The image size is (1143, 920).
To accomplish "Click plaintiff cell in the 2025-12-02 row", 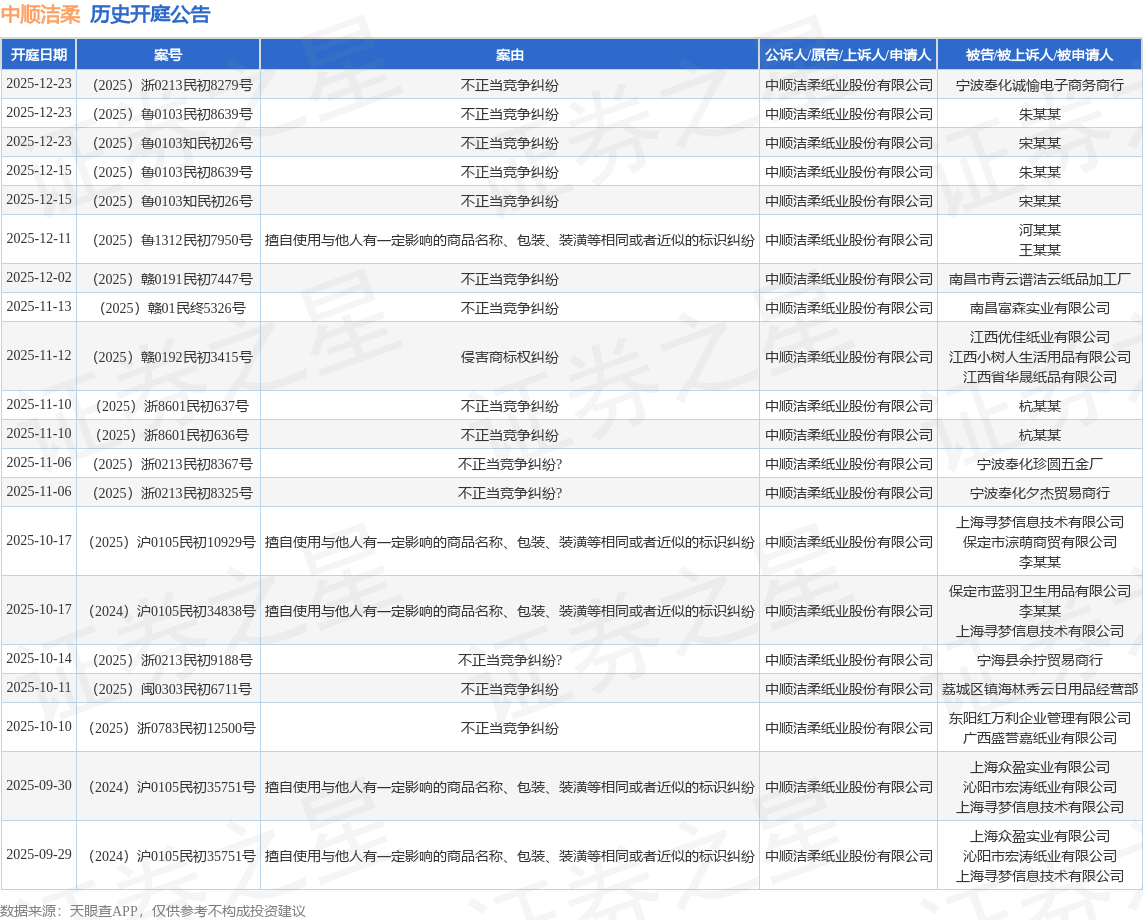I will pyautogui.click(x=849, y=279).
